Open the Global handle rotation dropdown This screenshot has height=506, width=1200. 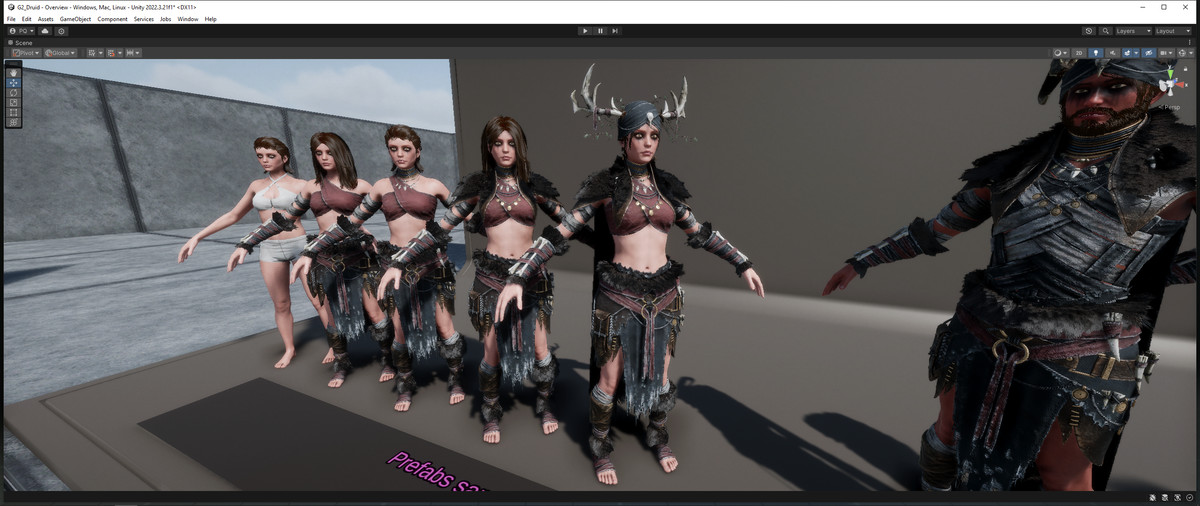coord(60,53)
